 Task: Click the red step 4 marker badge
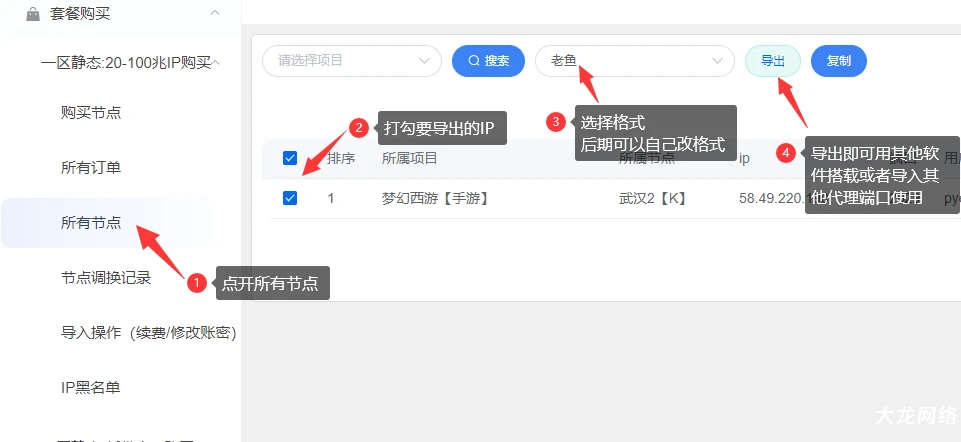[786, 153]
